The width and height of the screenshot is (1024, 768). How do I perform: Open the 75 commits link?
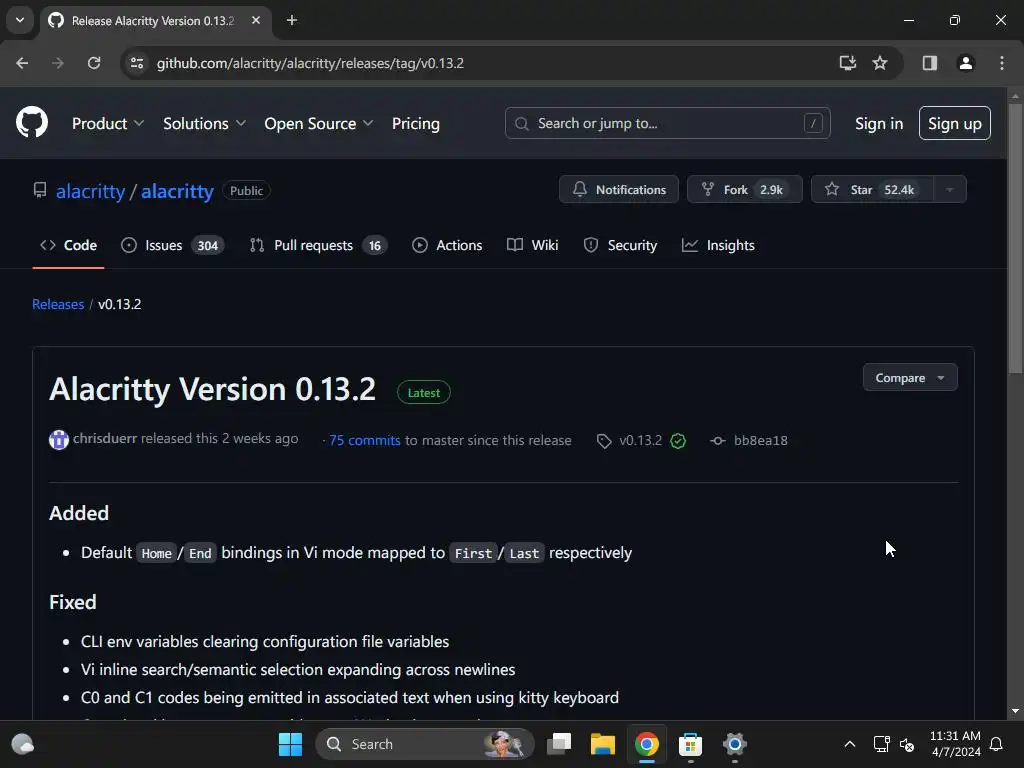tap(364, 441)
